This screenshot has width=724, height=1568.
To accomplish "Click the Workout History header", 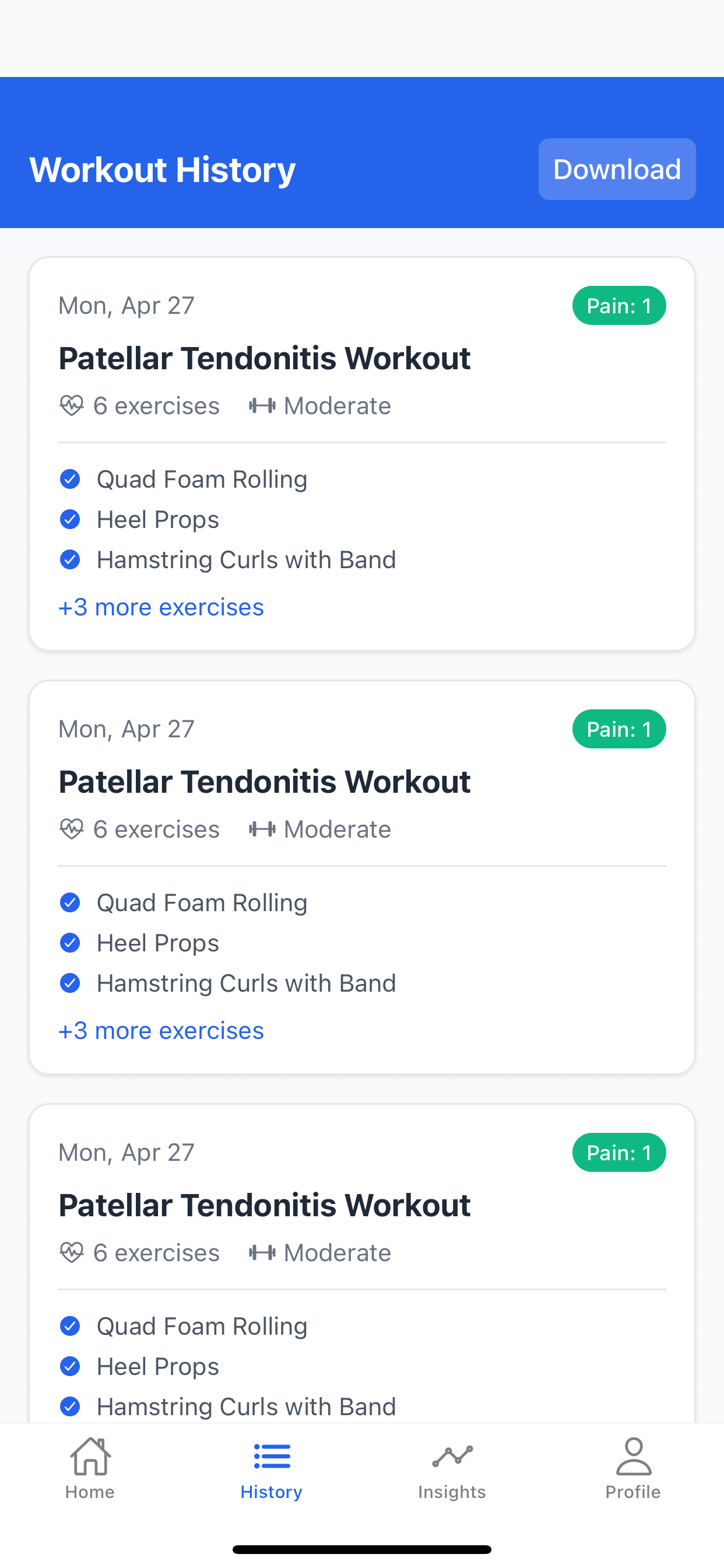I will point(163,169).
